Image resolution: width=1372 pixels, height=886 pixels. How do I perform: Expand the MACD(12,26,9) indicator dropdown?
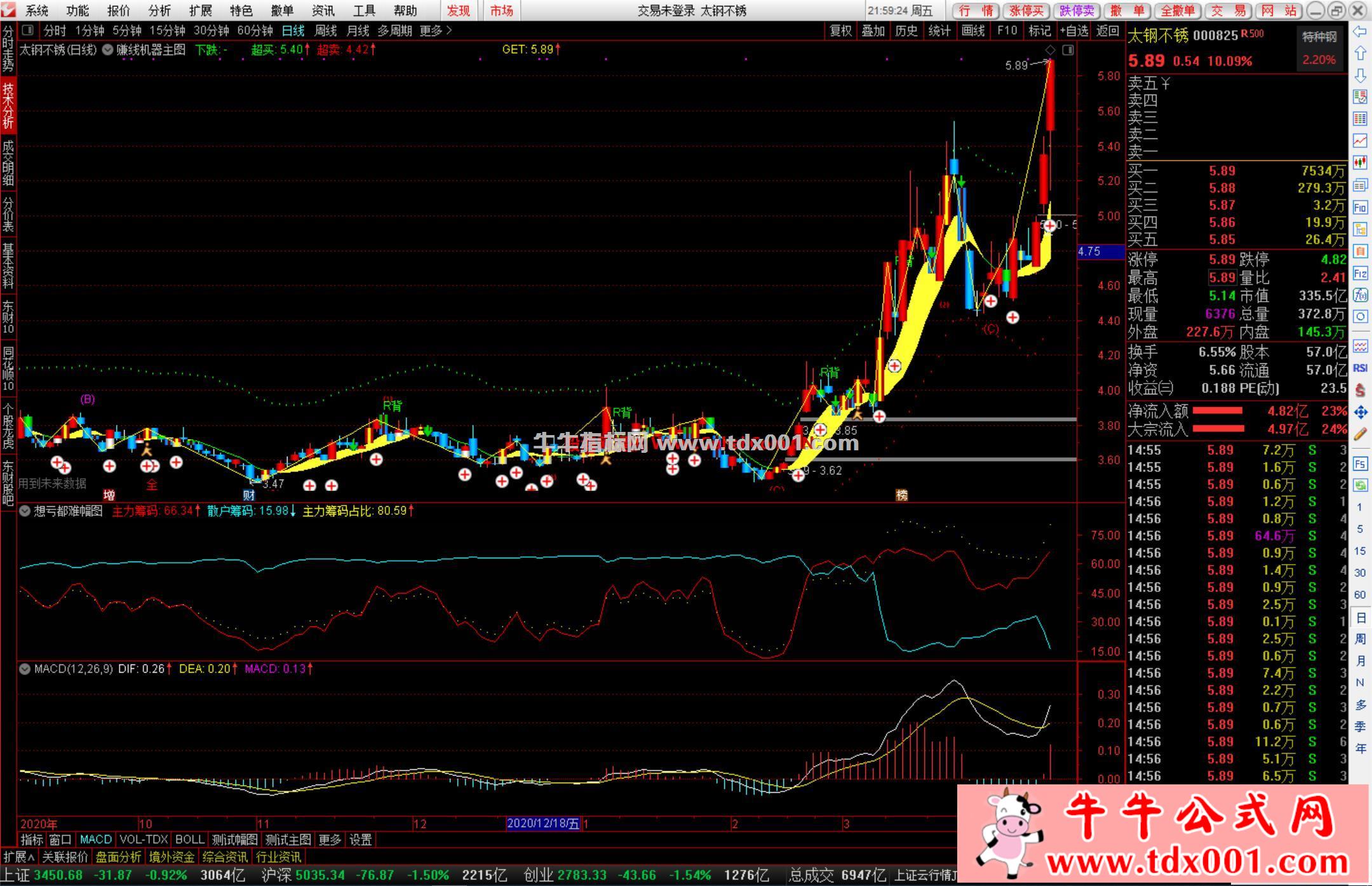25,669
